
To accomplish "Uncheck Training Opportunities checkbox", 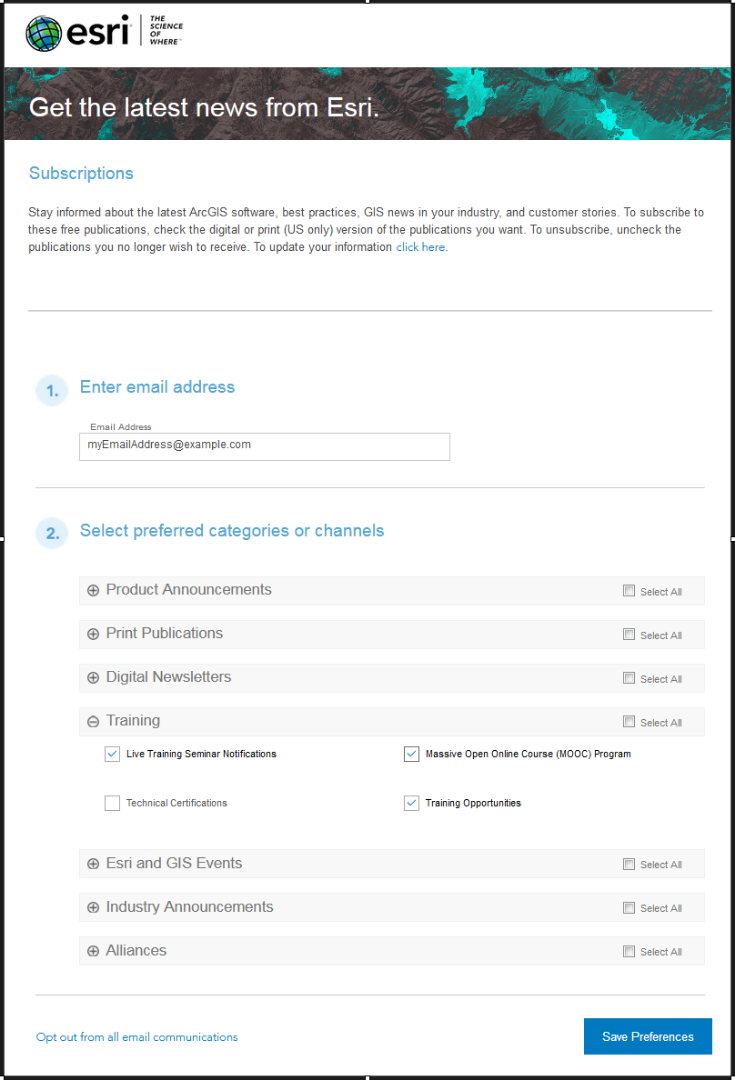I will pyautogui.click(x=411, y=803).
